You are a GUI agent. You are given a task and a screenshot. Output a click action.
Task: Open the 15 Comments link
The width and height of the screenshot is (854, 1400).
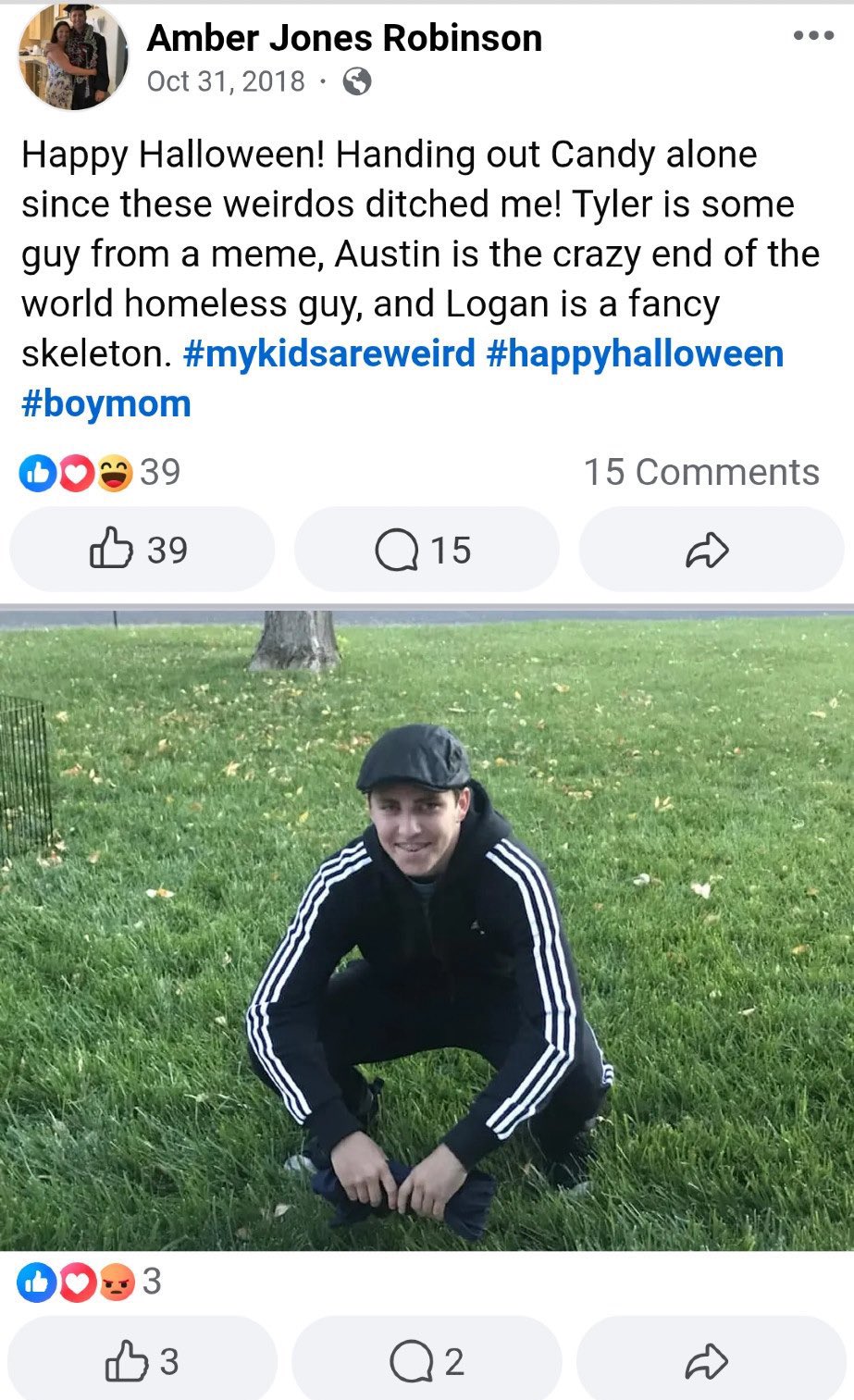tap(701, 472)
